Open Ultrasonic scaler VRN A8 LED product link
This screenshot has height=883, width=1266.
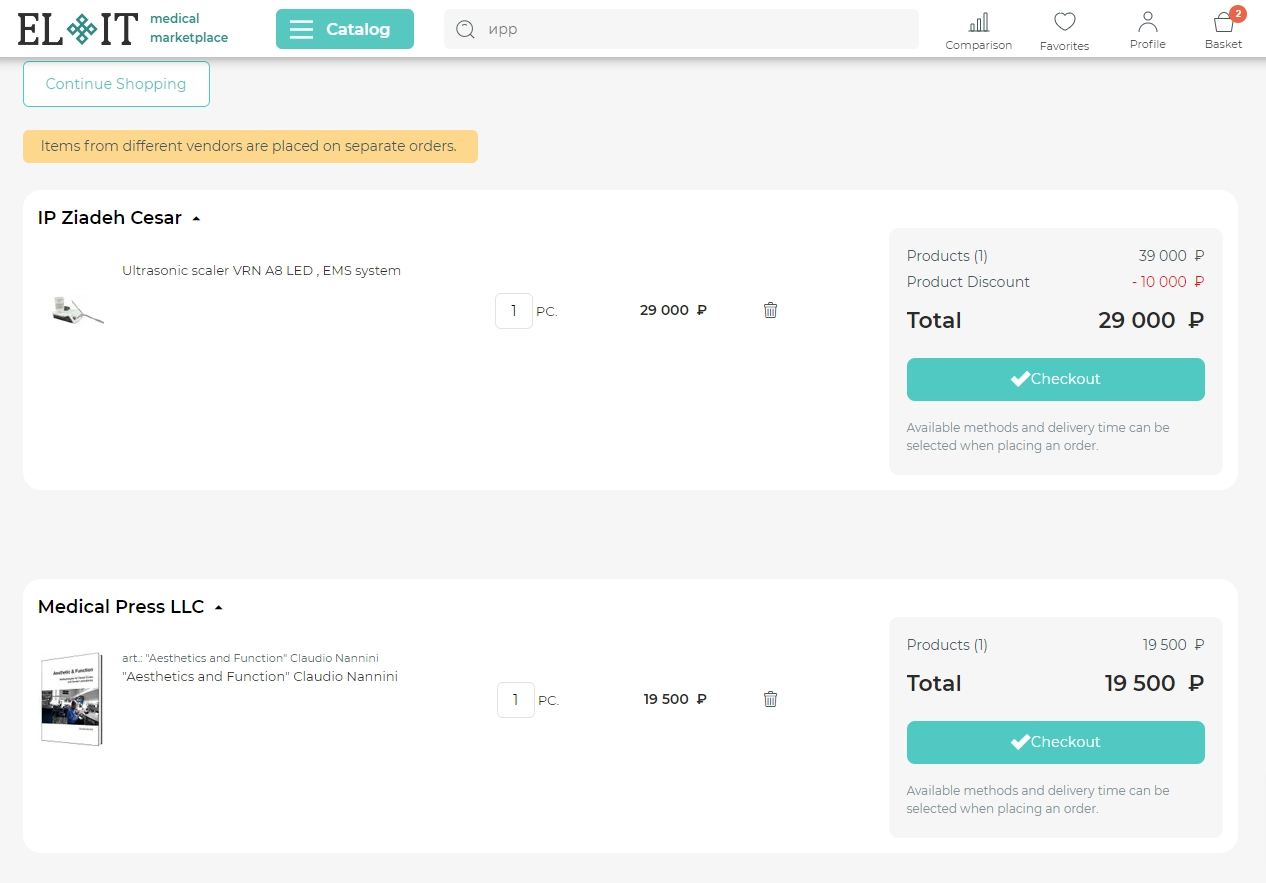pos(261,270)
